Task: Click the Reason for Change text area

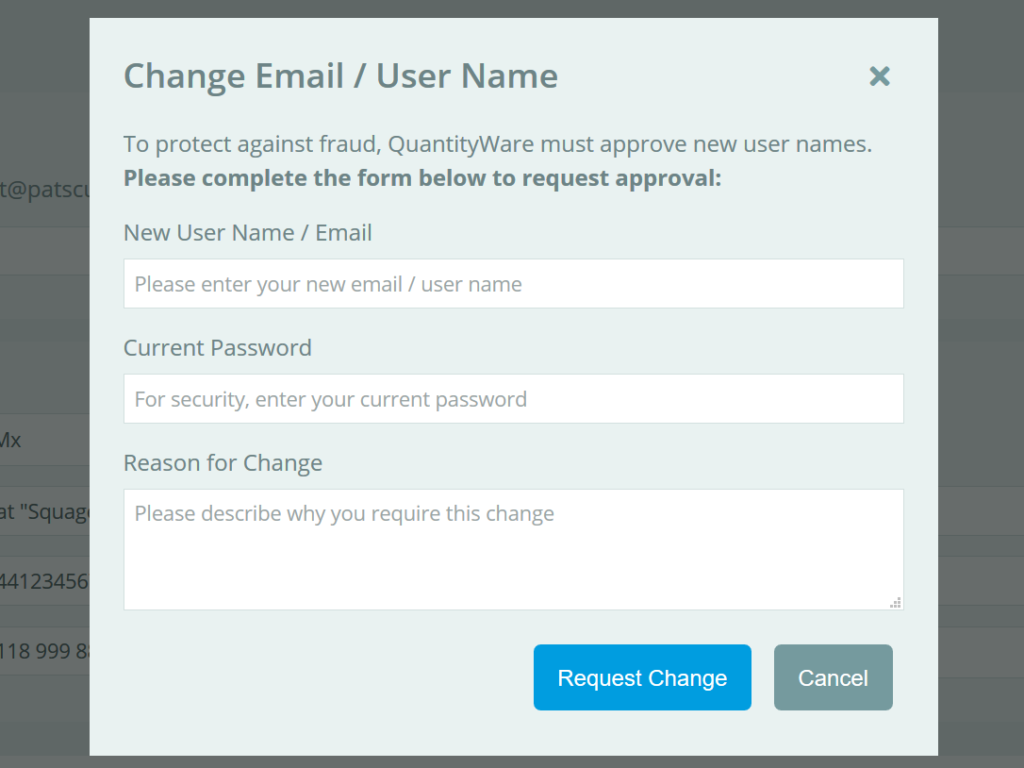Action: pyautogui.click(x=513, y=550)
